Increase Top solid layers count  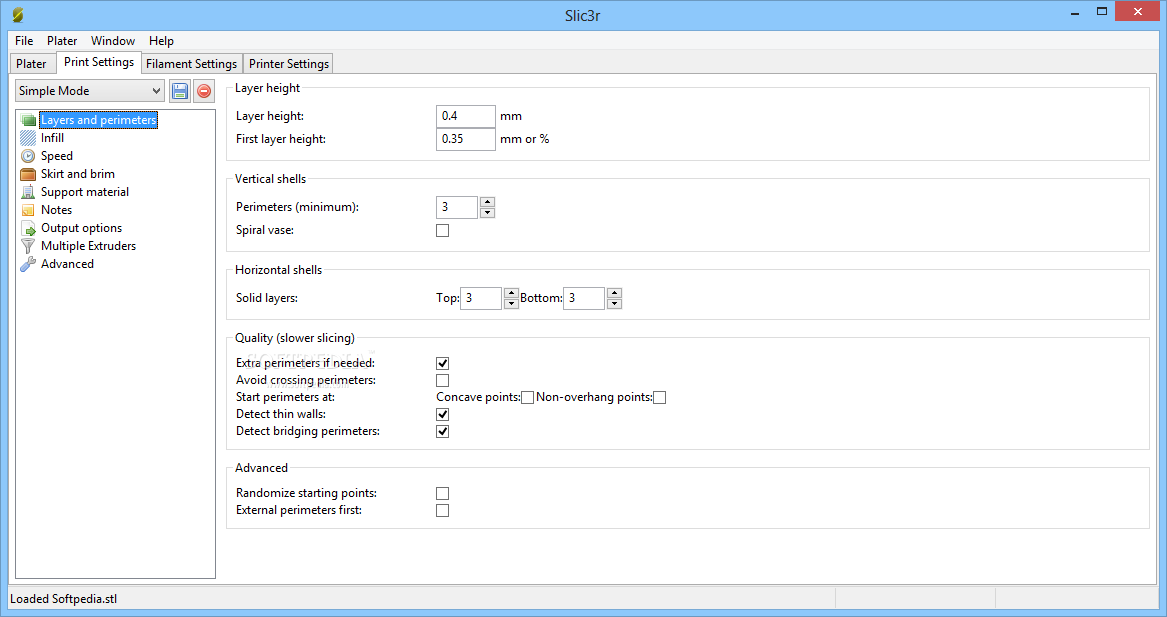511,293
